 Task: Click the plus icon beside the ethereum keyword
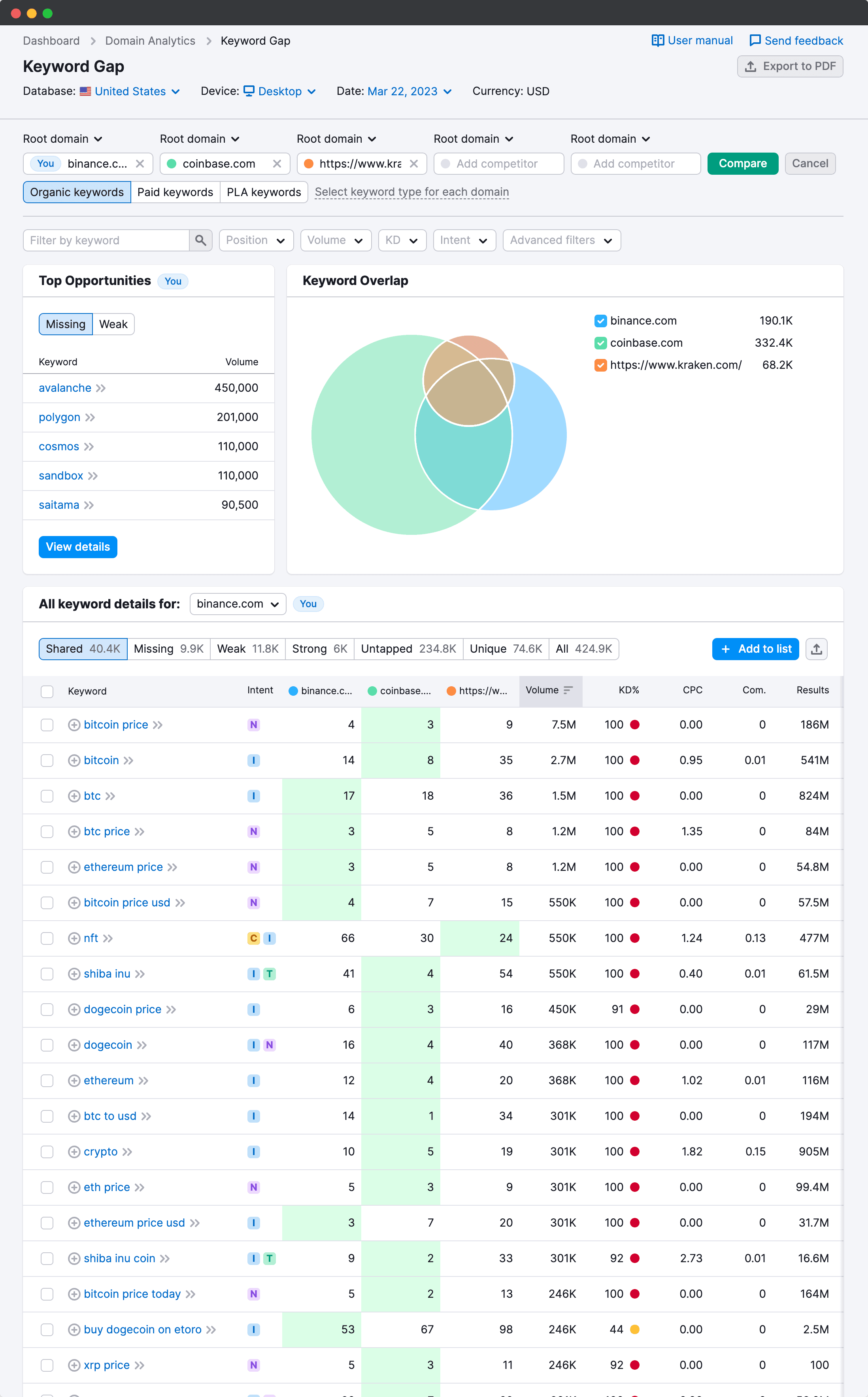[74, 1080]
